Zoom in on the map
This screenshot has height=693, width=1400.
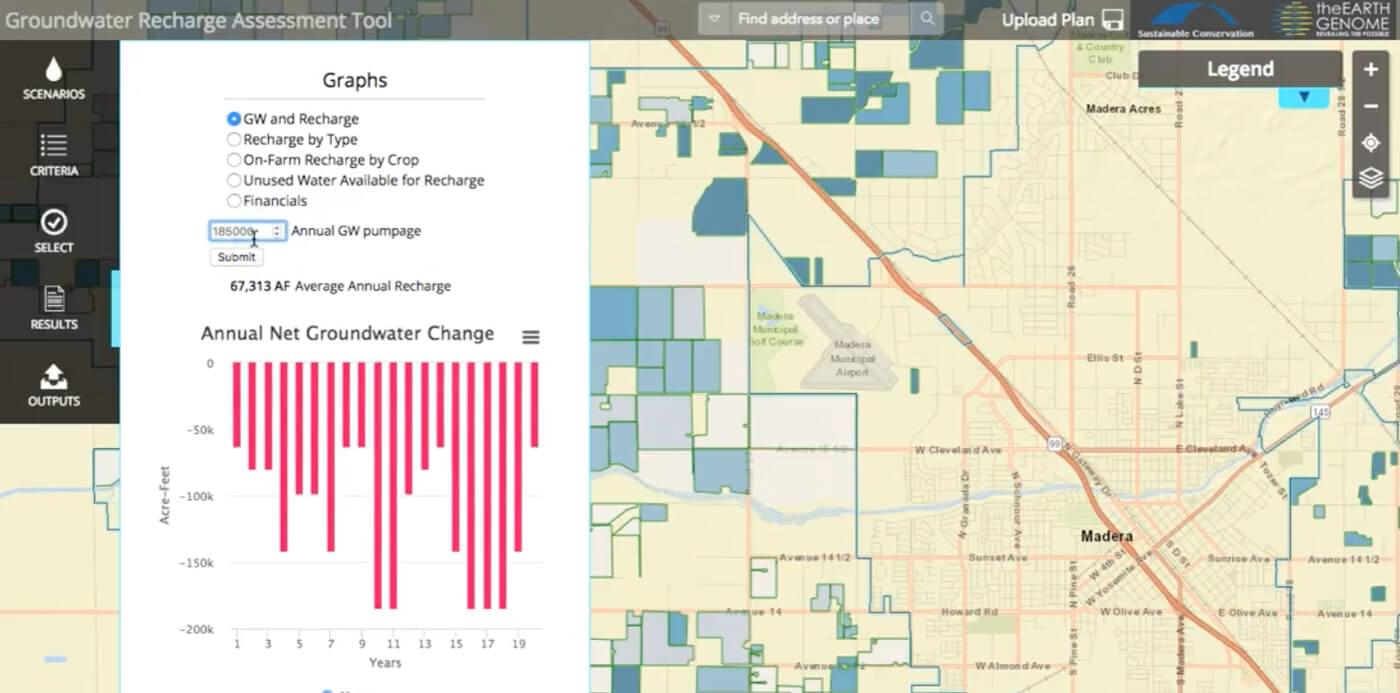(x=1371, y=69)
